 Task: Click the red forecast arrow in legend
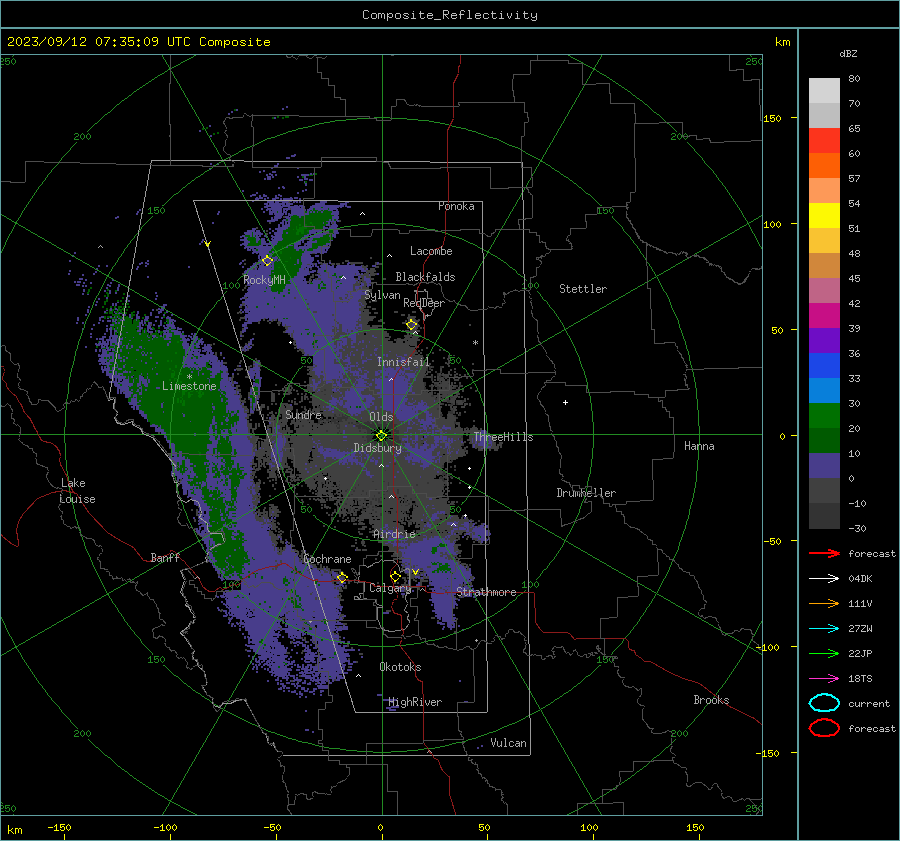[824, 553]
